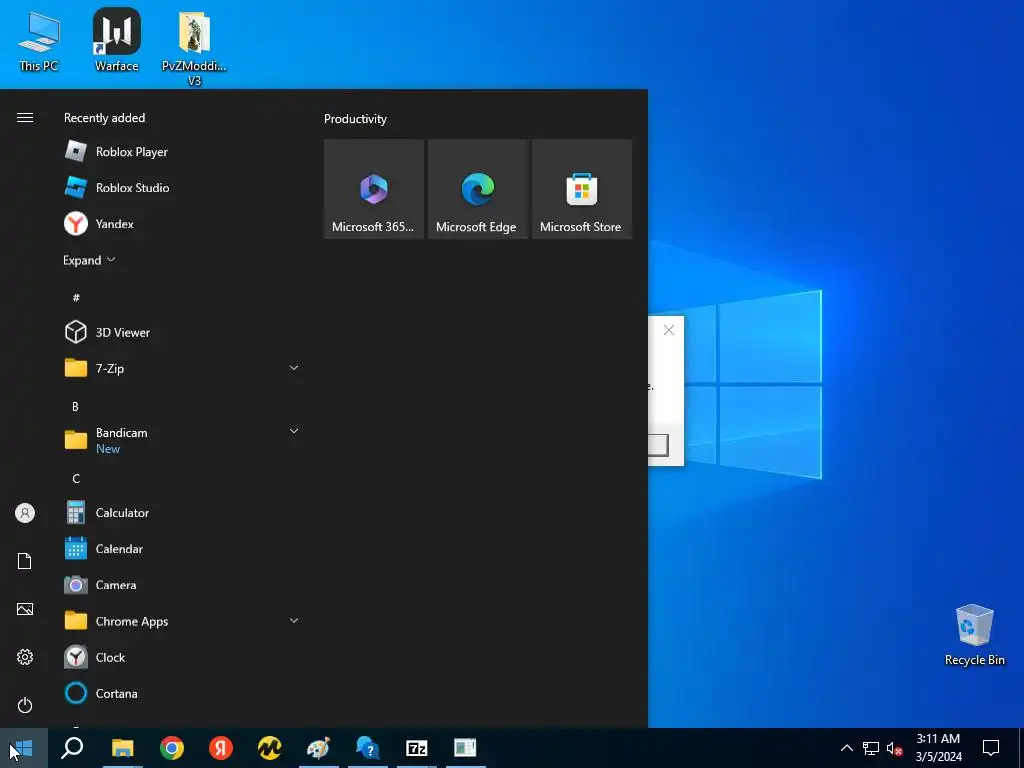Open the Microsoft Edge tile
The height and width of the screenshot is (768, 1024).
click(x=477, y=189)
